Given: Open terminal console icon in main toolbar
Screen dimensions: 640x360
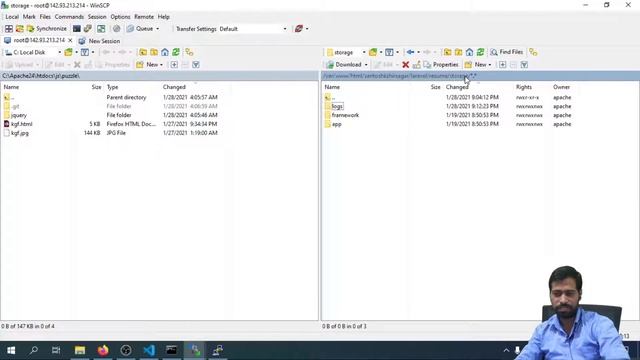Looking at the screenshot, I should (76, 29).
